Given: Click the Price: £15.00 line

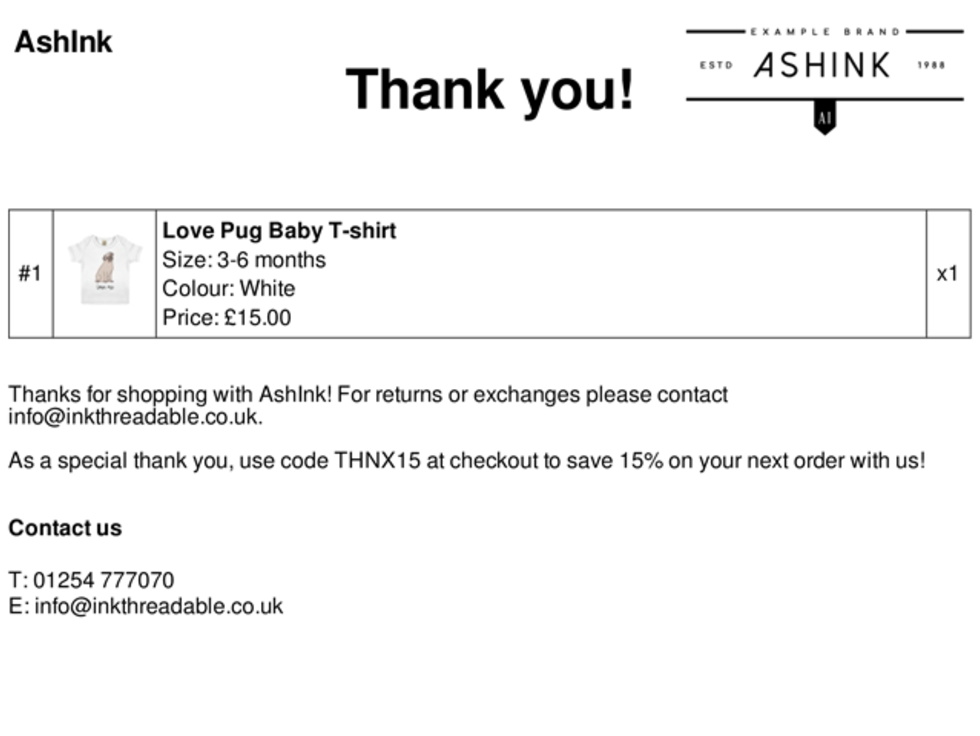Looking at the screenshot, I should (x=227, y=318).
